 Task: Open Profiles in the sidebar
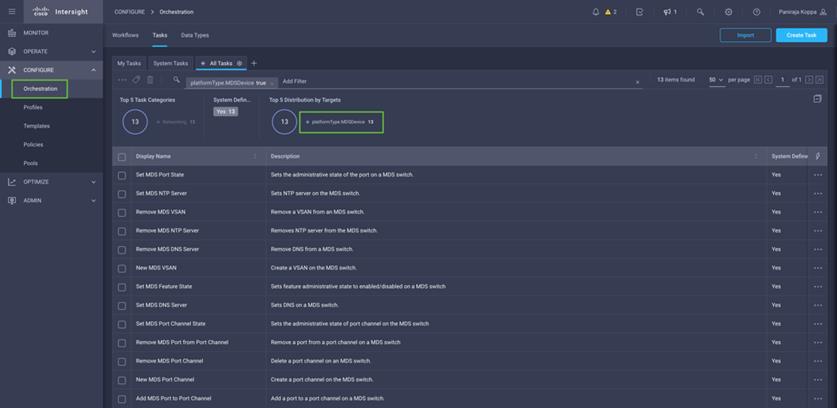(33, 107)
